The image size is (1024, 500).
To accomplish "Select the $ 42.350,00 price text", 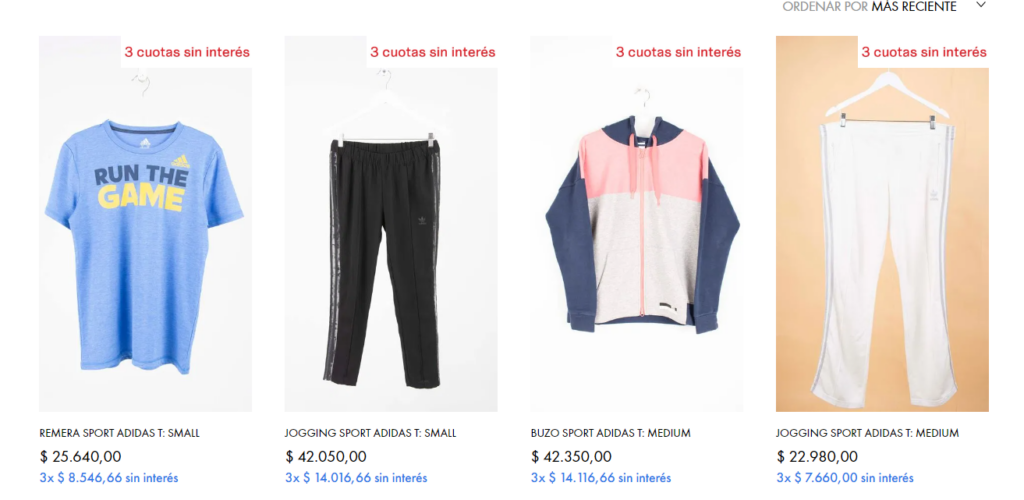I will pos(571,456).
